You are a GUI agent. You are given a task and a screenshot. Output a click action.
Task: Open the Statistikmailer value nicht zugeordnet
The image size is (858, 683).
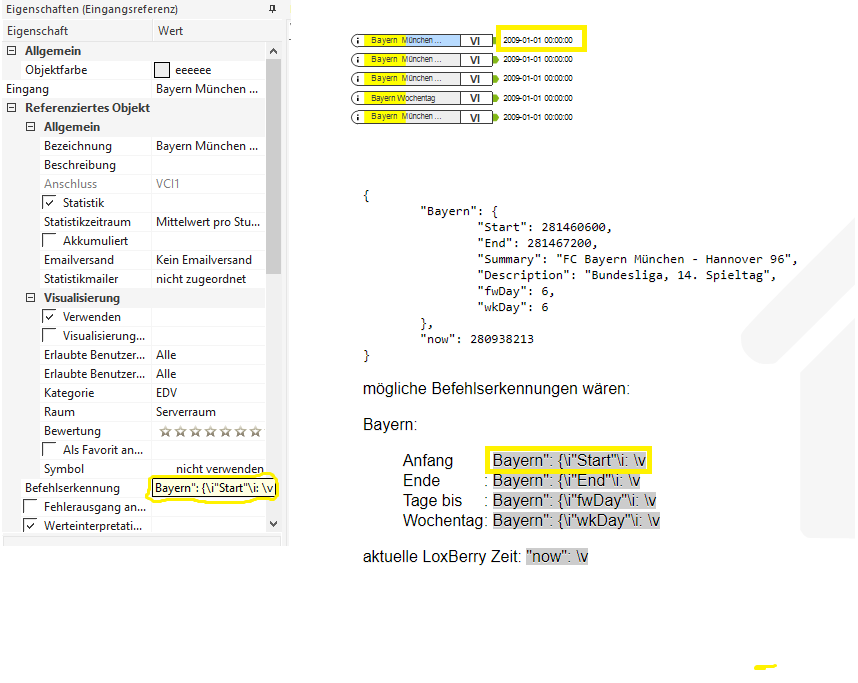(x=208, y=279)
